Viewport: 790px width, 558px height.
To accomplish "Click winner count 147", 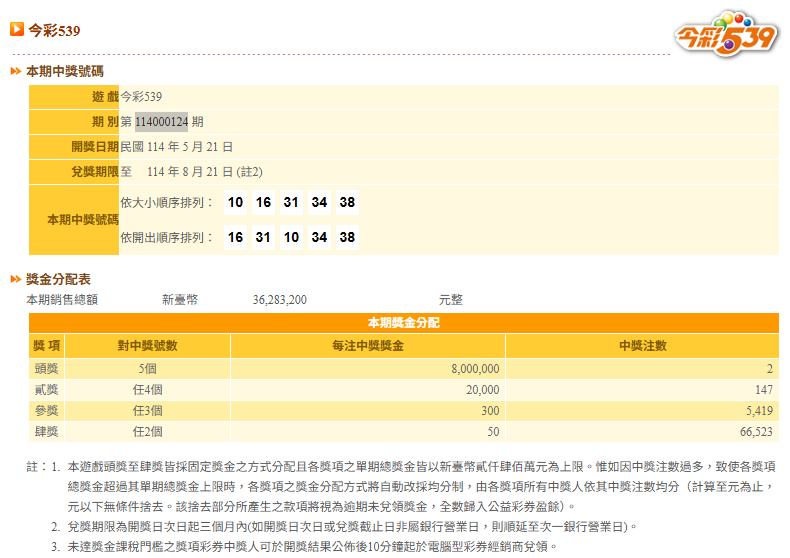I will point(764,390).
